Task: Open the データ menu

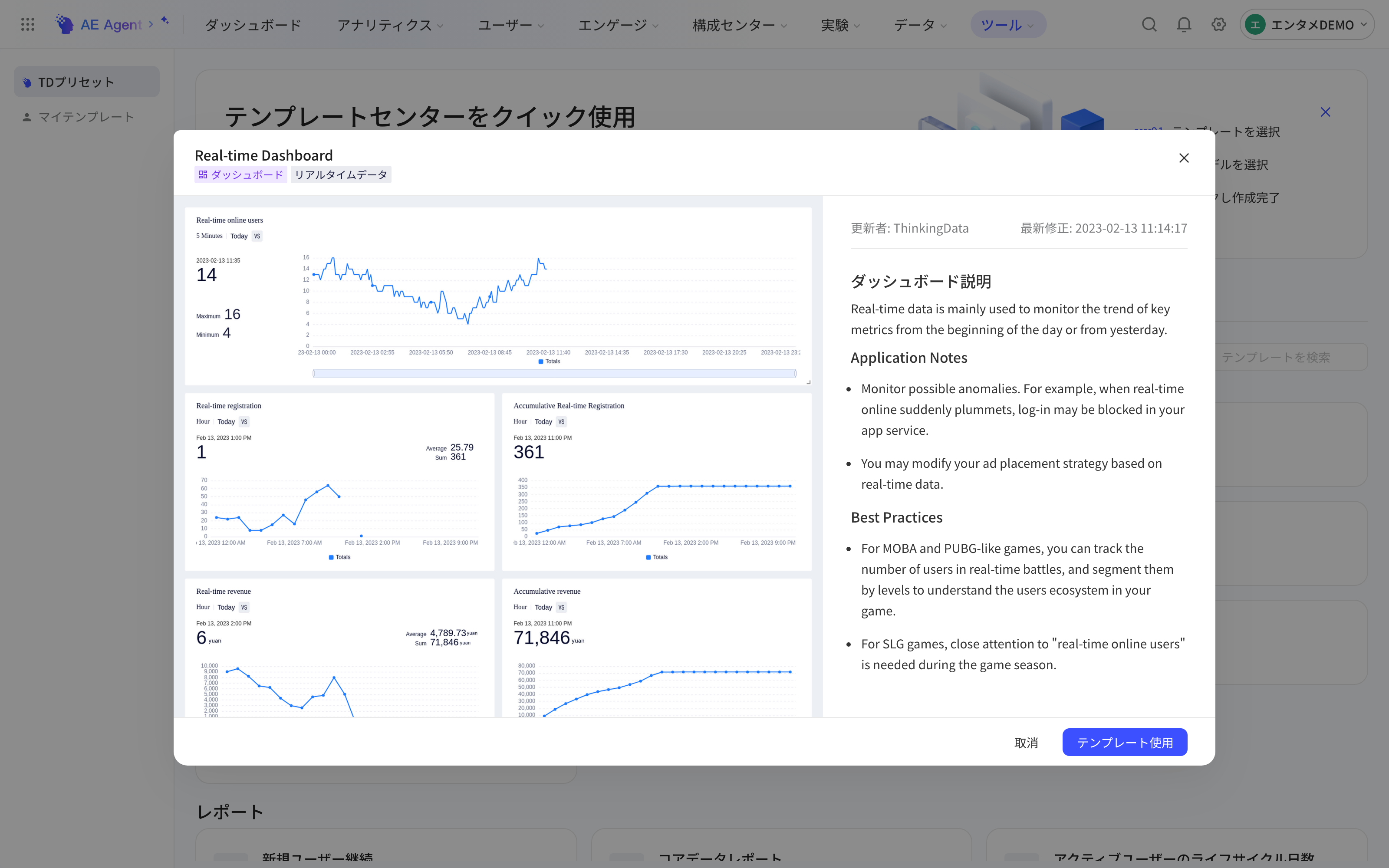Action: [920, 25]
